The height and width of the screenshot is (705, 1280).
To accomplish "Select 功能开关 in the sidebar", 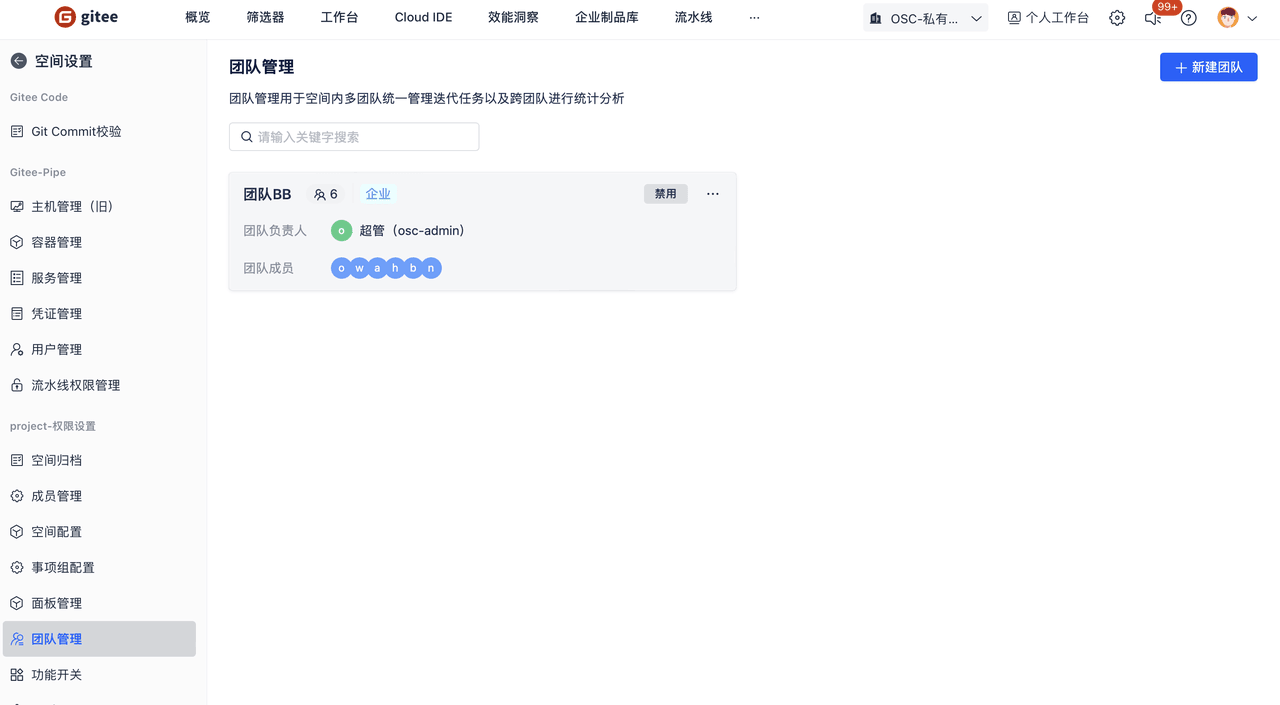I will coord(56,675).
